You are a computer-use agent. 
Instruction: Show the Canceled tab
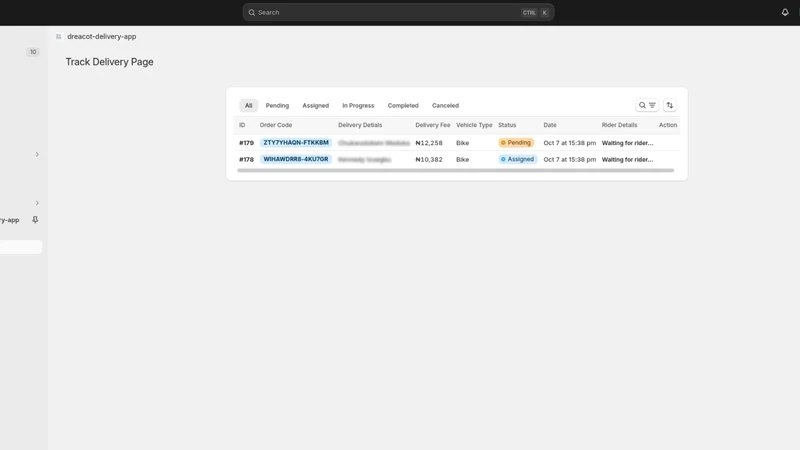click(445, 106)
